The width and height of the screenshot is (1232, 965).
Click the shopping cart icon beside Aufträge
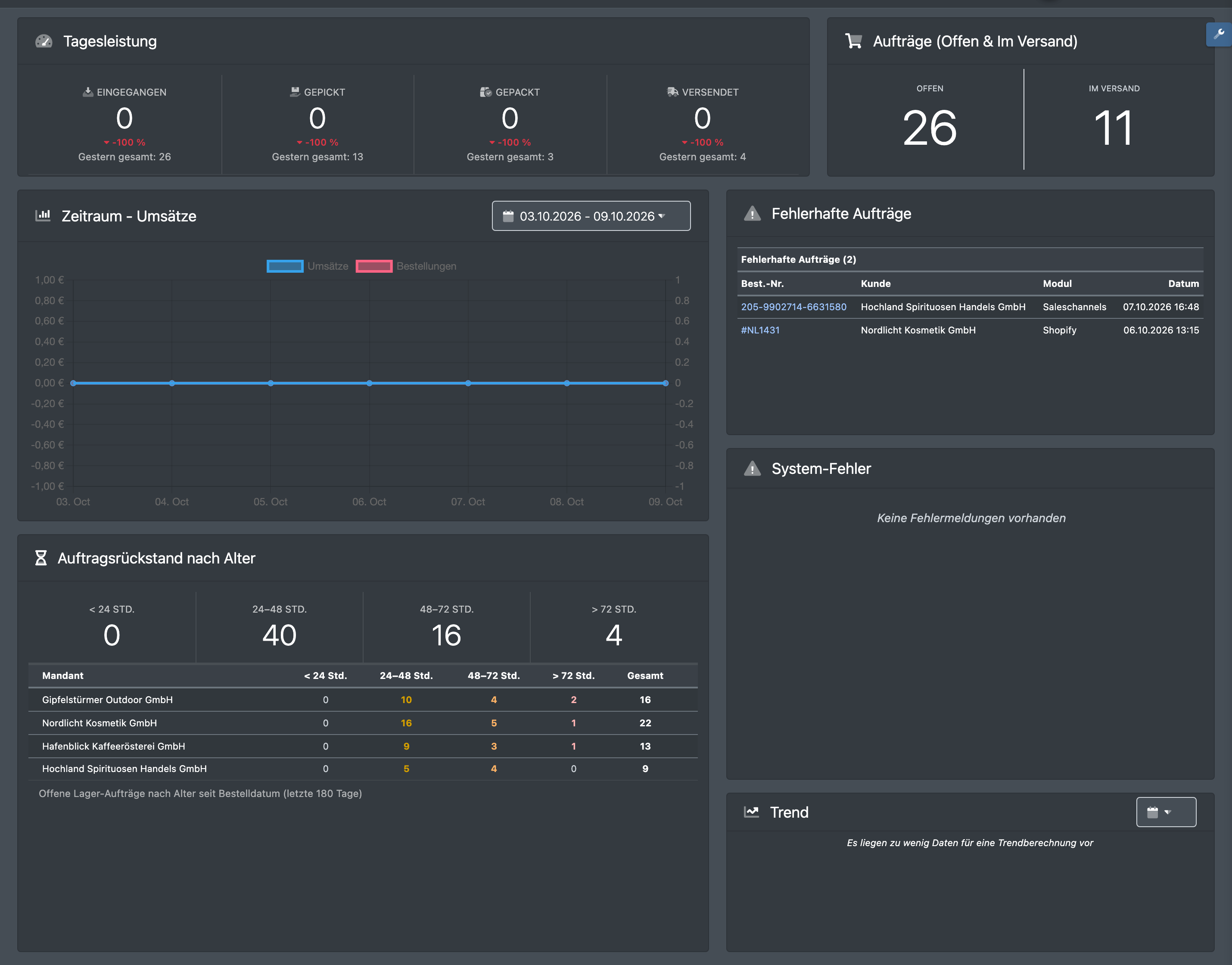pyautogui.click(x=853, y=41)
